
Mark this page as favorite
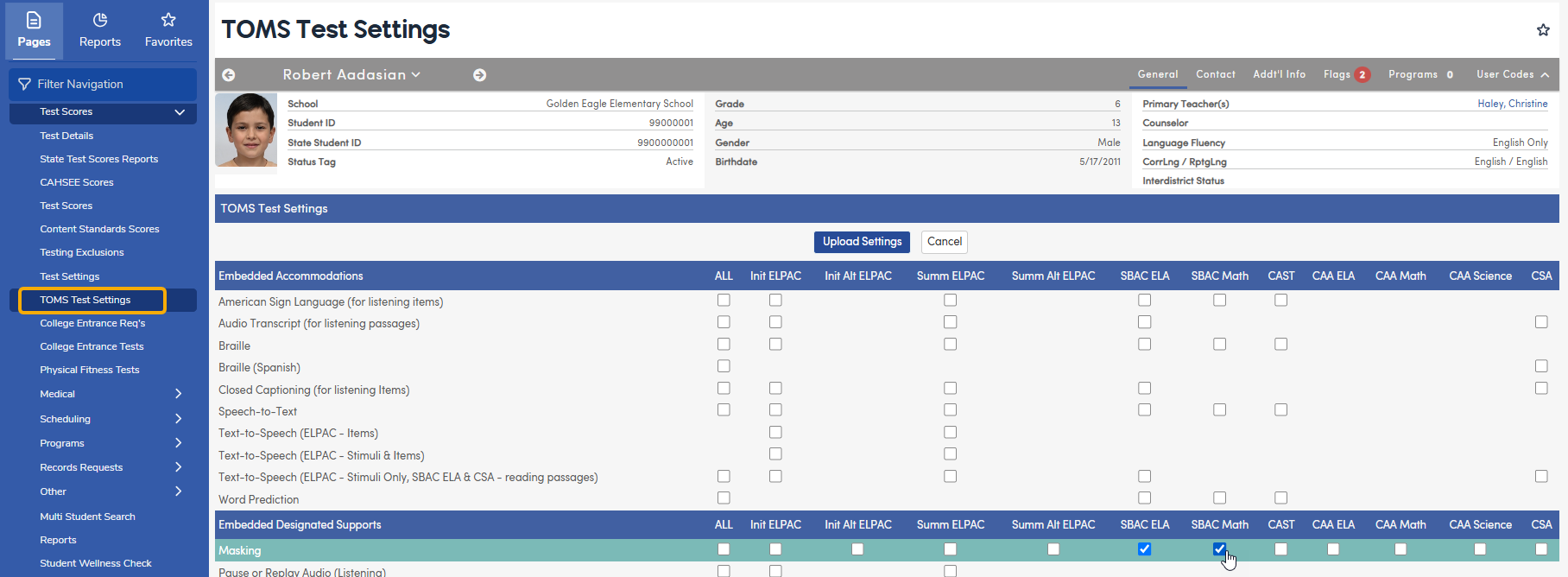pyautogui.click(x=1543, y=30)
